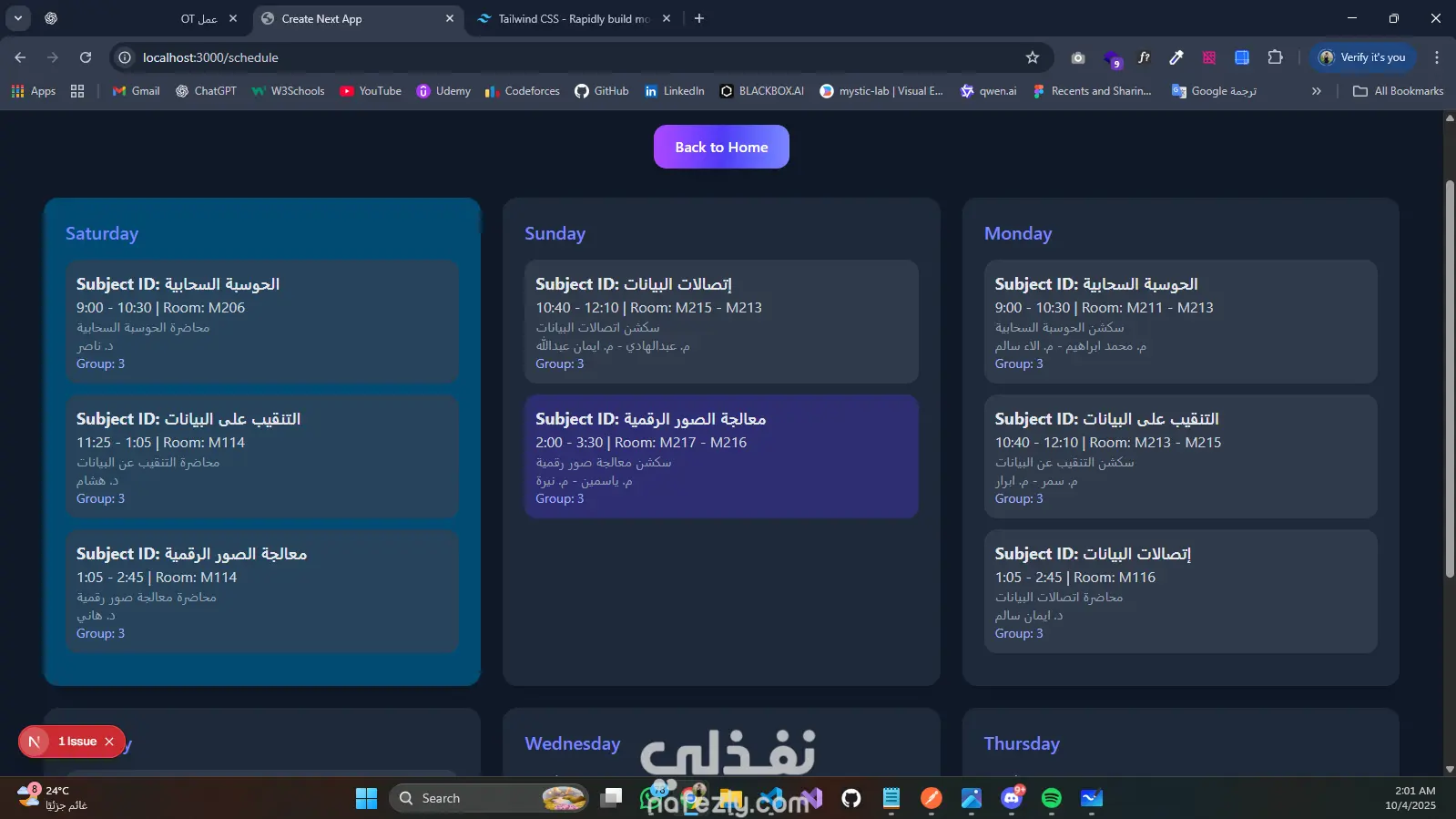The image size is (1456, 819).
Task: Select Saturday card at 11:25 - 1:05
Action: click(262, 456)
